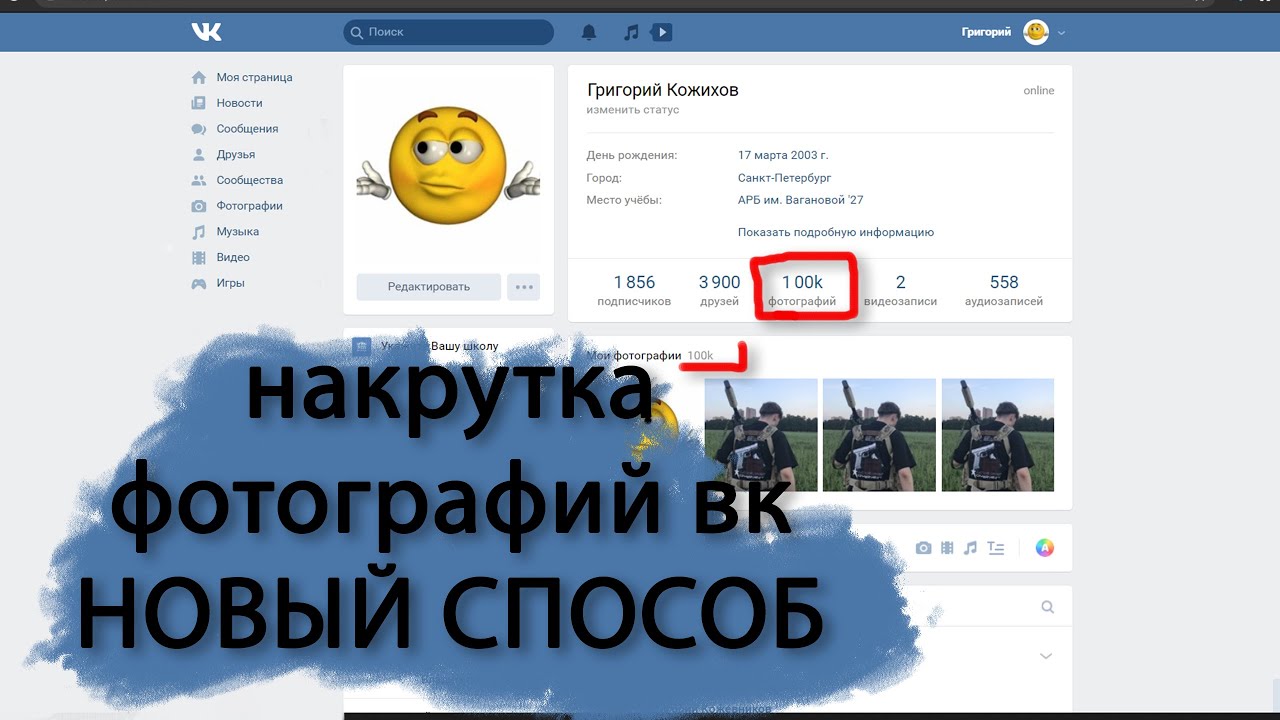Expand the account menu arrow beside the avatar

[x=1061, y=33]
